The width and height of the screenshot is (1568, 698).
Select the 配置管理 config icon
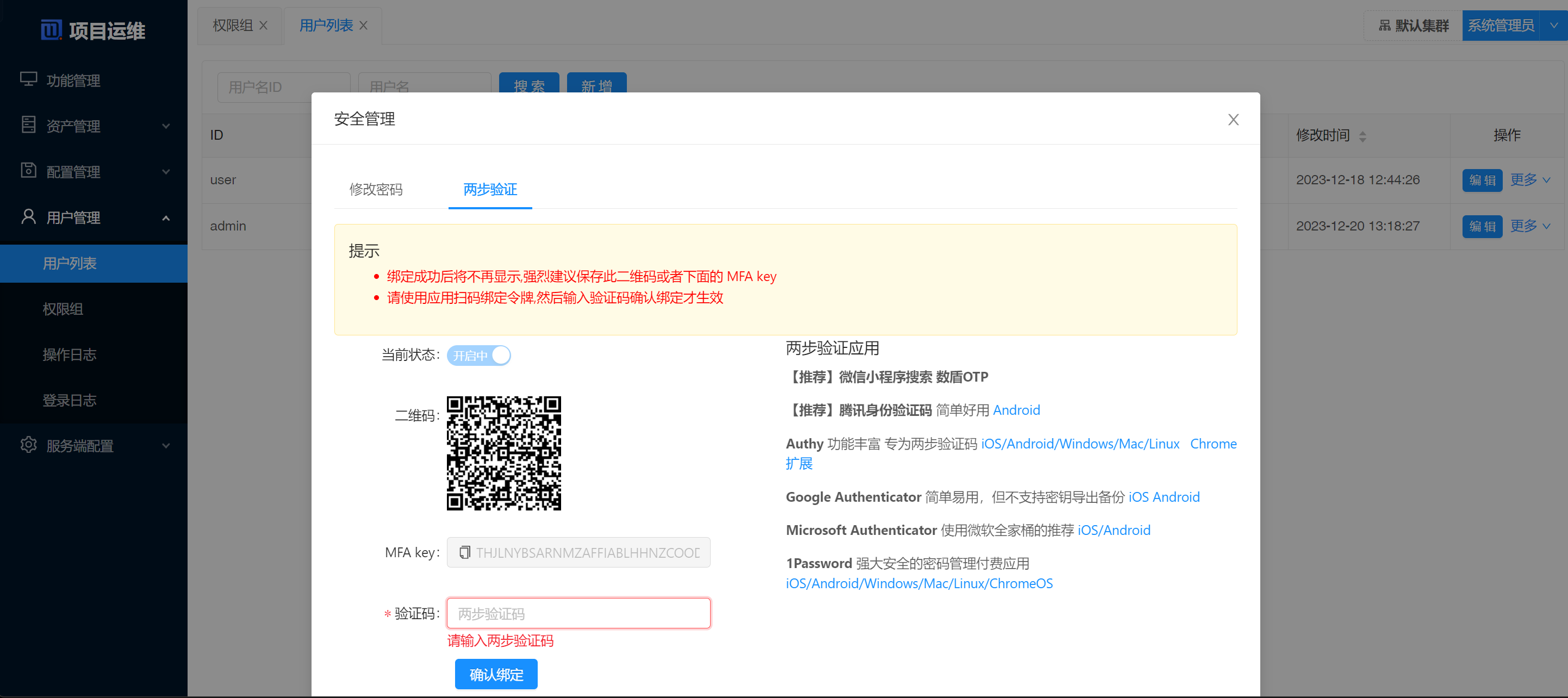click(x=29, y=171)
